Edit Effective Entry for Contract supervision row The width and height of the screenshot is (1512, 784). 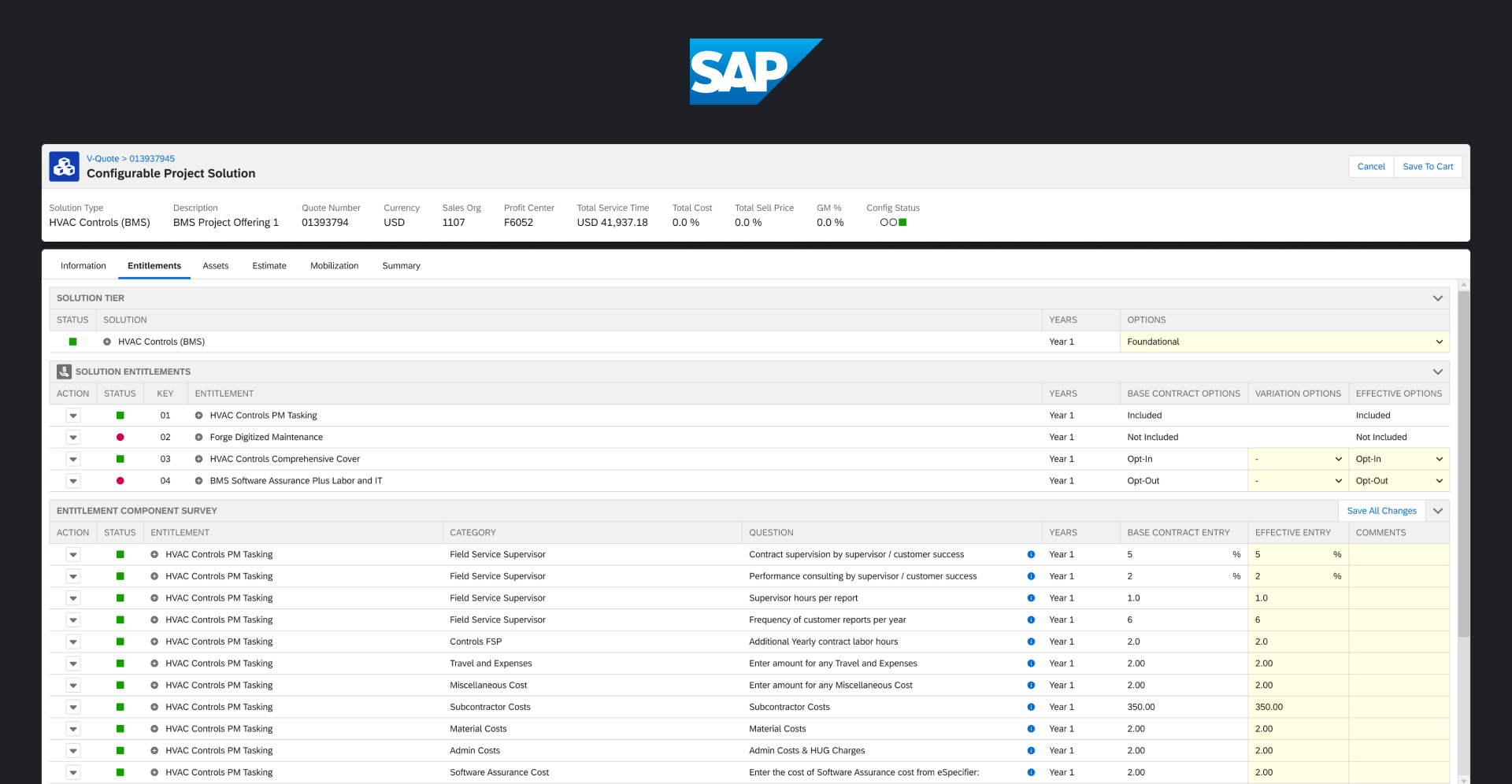[x=1298, y=555]
